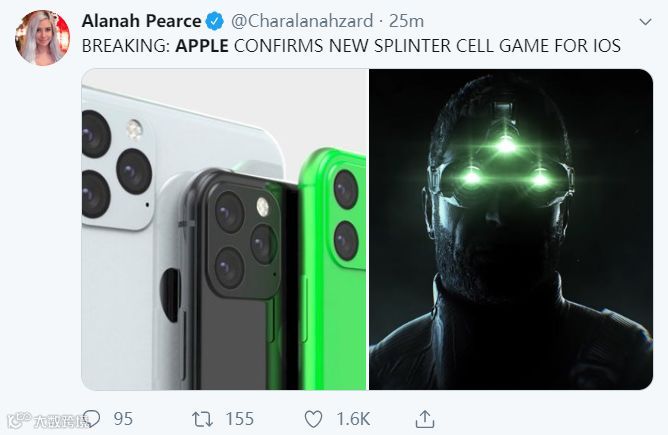The image size is (668, 435).
Task: Click the 95 replies count
Action: 123,418
